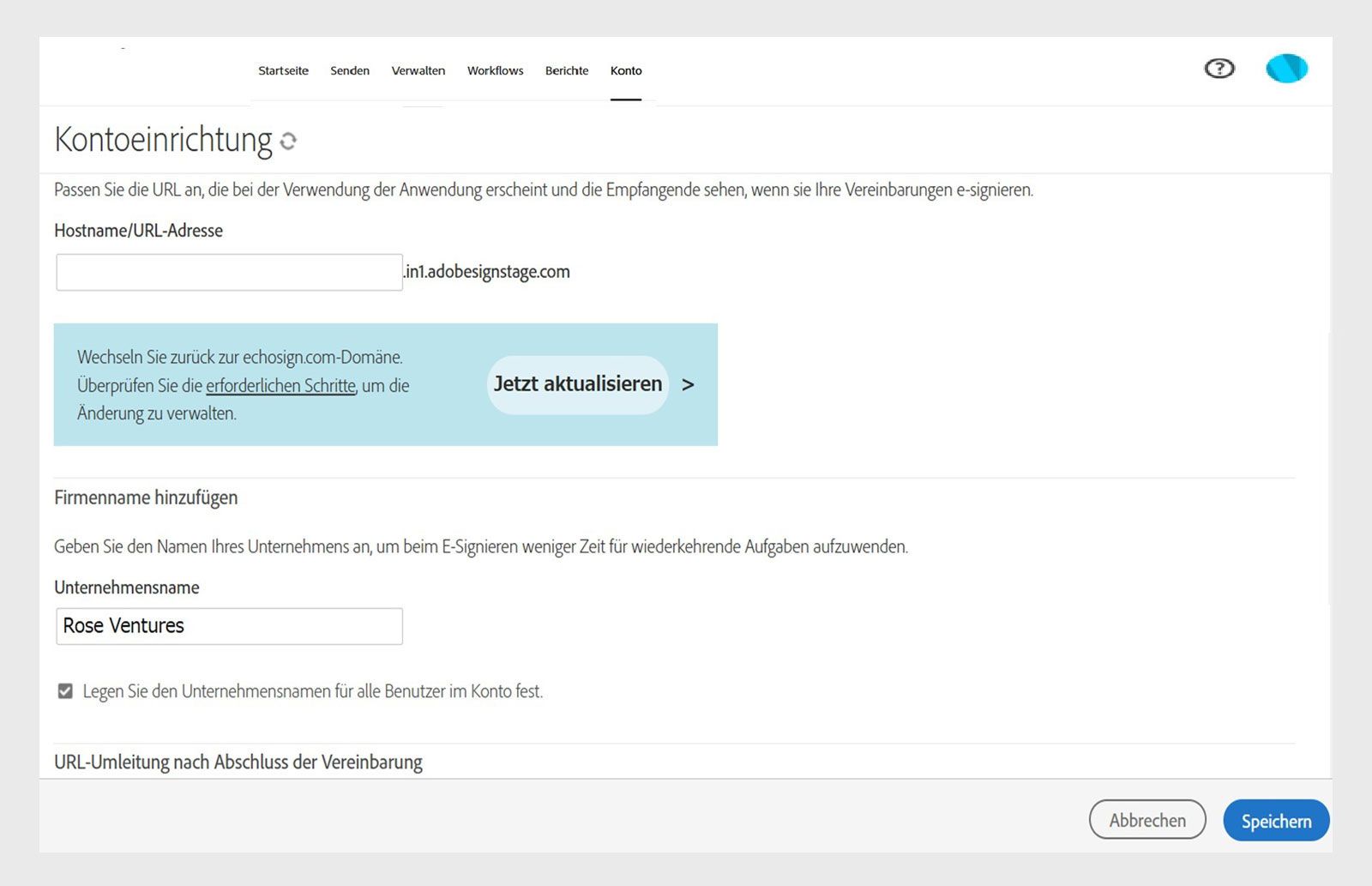Open the help icon in the top bar
The image size is (1372, 886).
point(1219,68)
